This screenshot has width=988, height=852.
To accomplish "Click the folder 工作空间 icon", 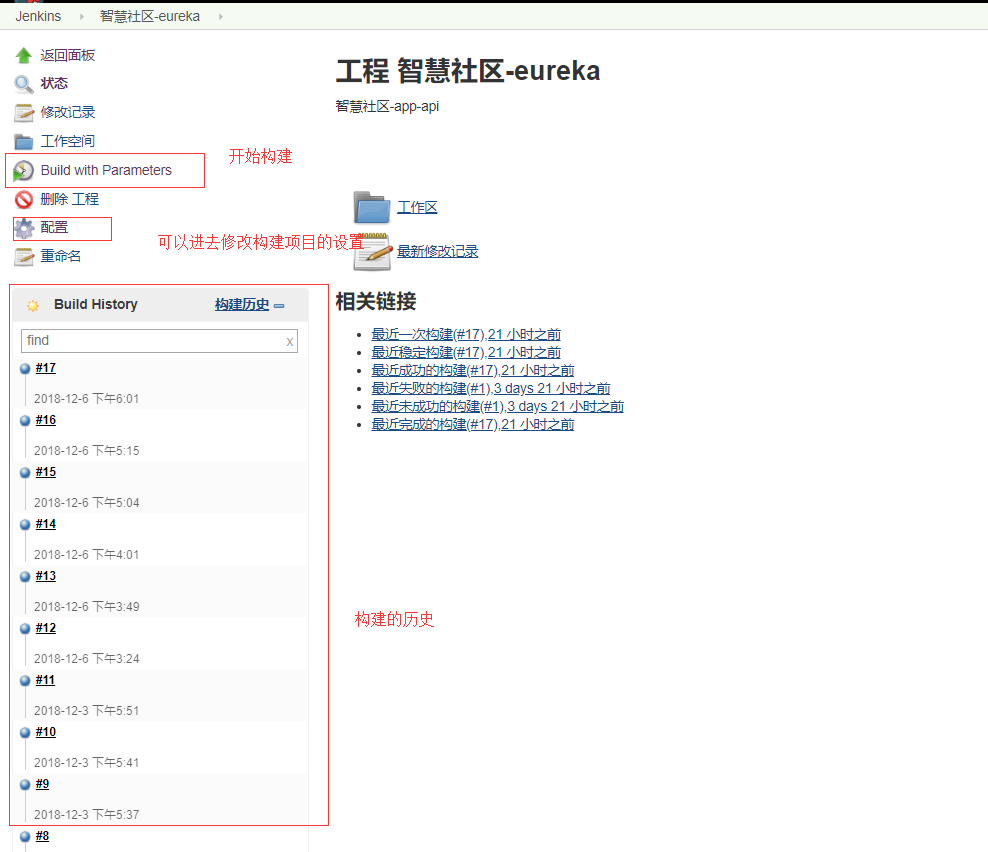I will (24, 142).
